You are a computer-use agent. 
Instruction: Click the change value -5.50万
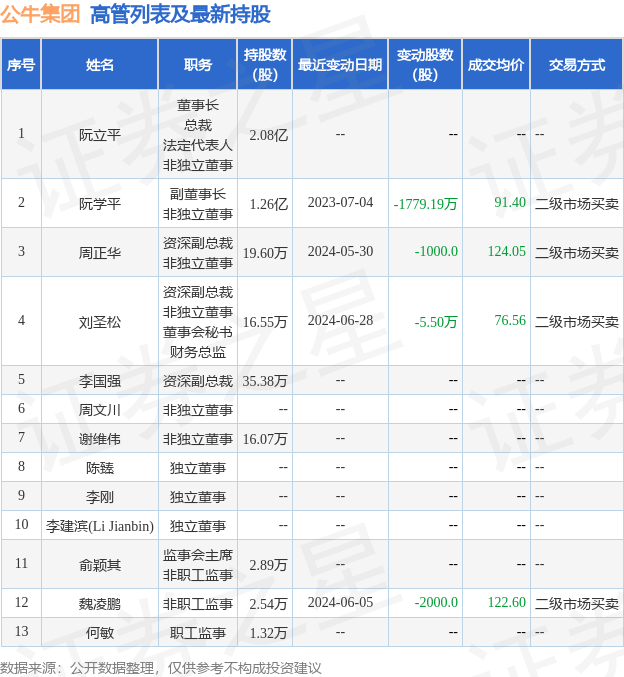436,322
